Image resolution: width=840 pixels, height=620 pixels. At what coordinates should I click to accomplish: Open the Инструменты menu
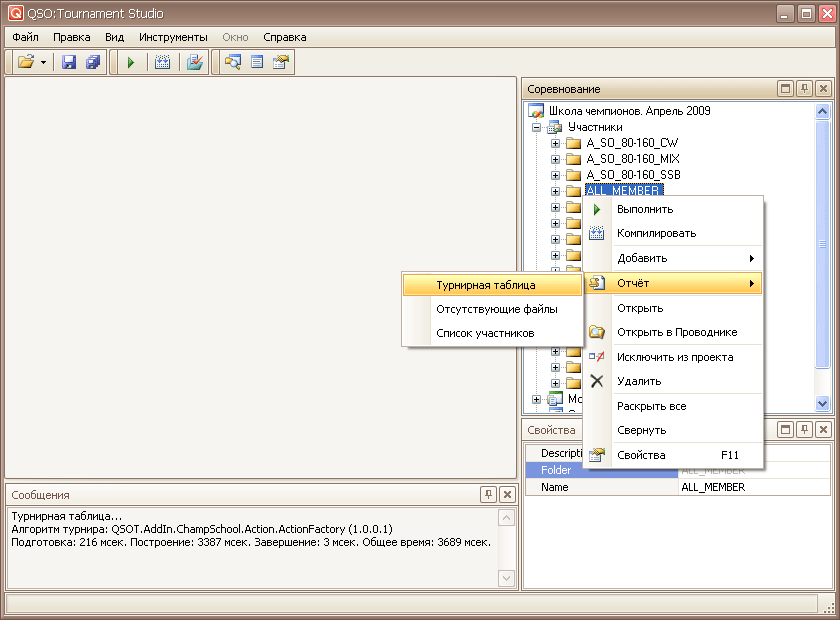tap(173, 37)
